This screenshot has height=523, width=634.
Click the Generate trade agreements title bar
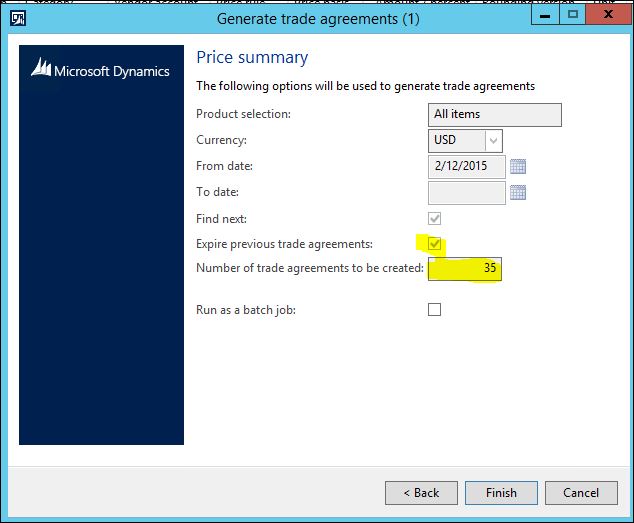click(317, 17)
